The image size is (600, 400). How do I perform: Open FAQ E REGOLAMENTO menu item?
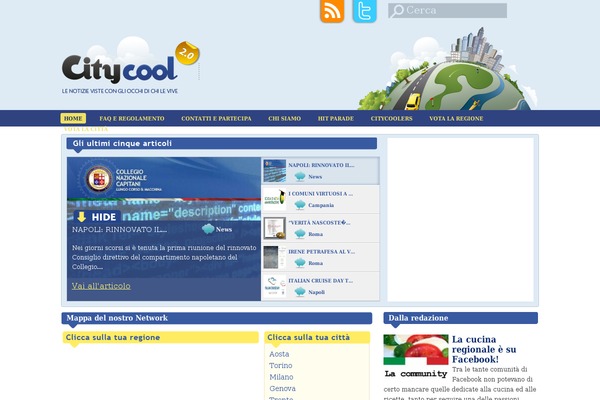tap(132, 119)
